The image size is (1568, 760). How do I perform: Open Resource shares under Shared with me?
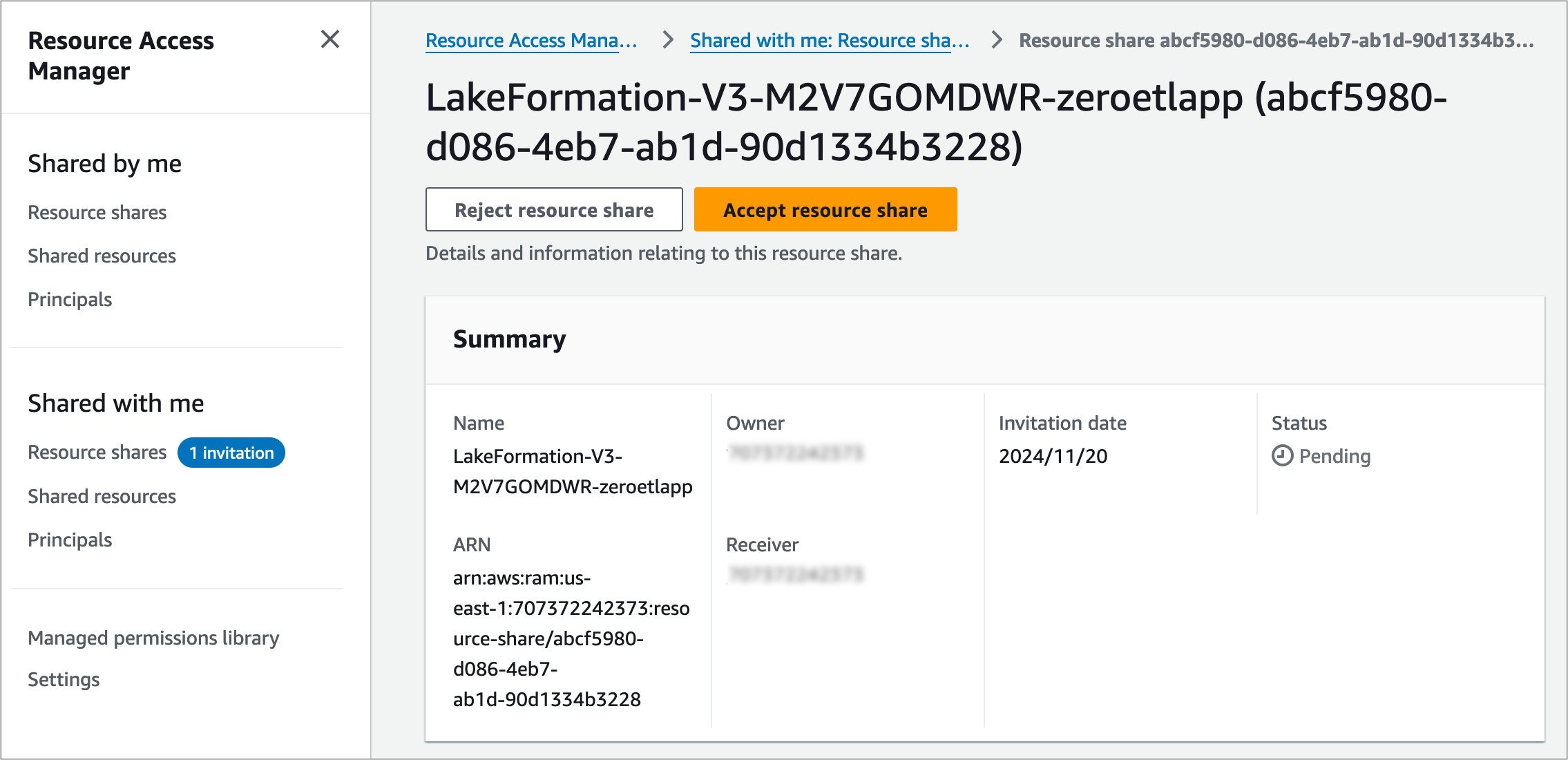pyautogui.click(x=97, y=453)
